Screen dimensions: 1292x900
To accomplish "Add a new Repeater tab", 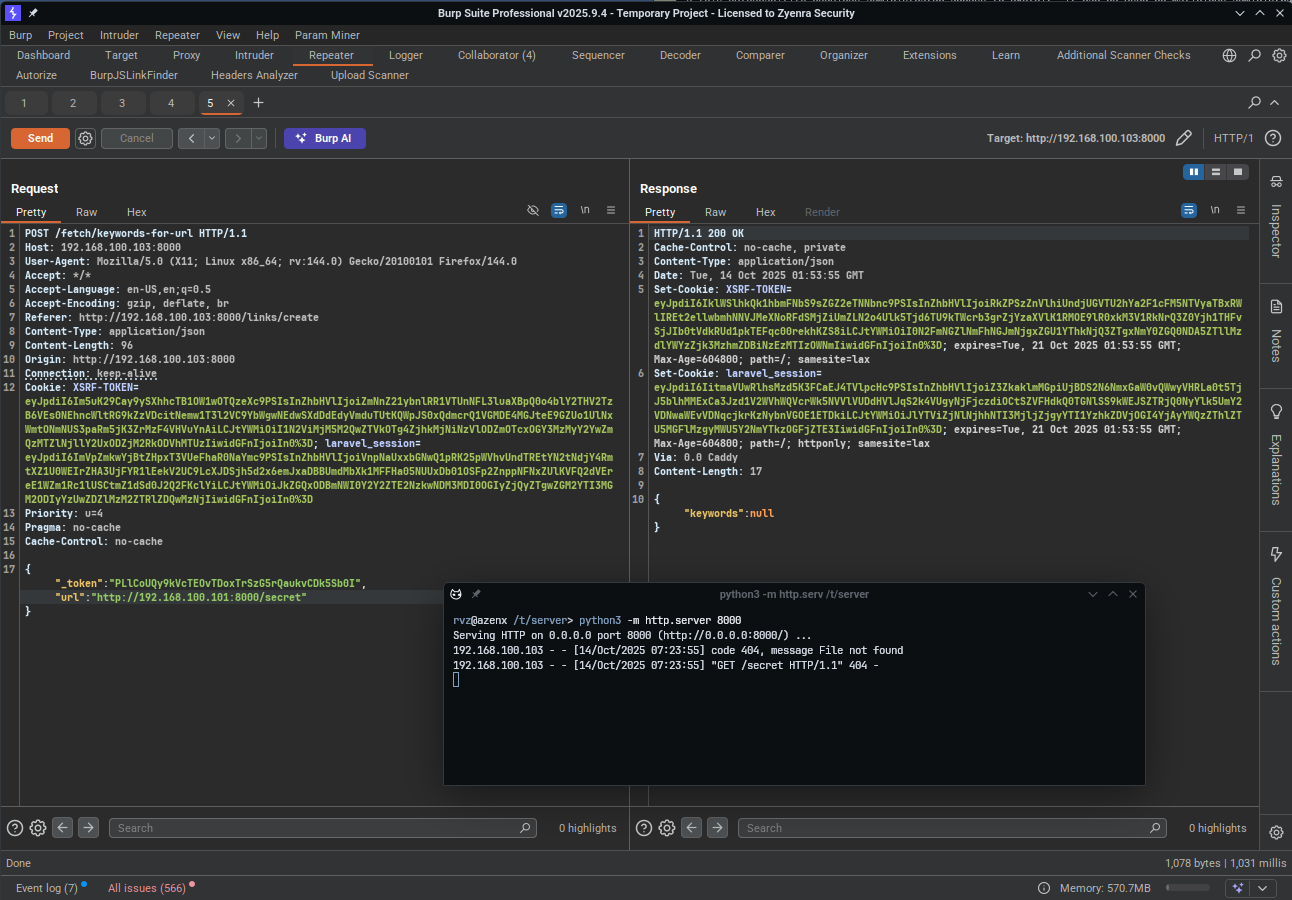I will click(x=258, y=103).
